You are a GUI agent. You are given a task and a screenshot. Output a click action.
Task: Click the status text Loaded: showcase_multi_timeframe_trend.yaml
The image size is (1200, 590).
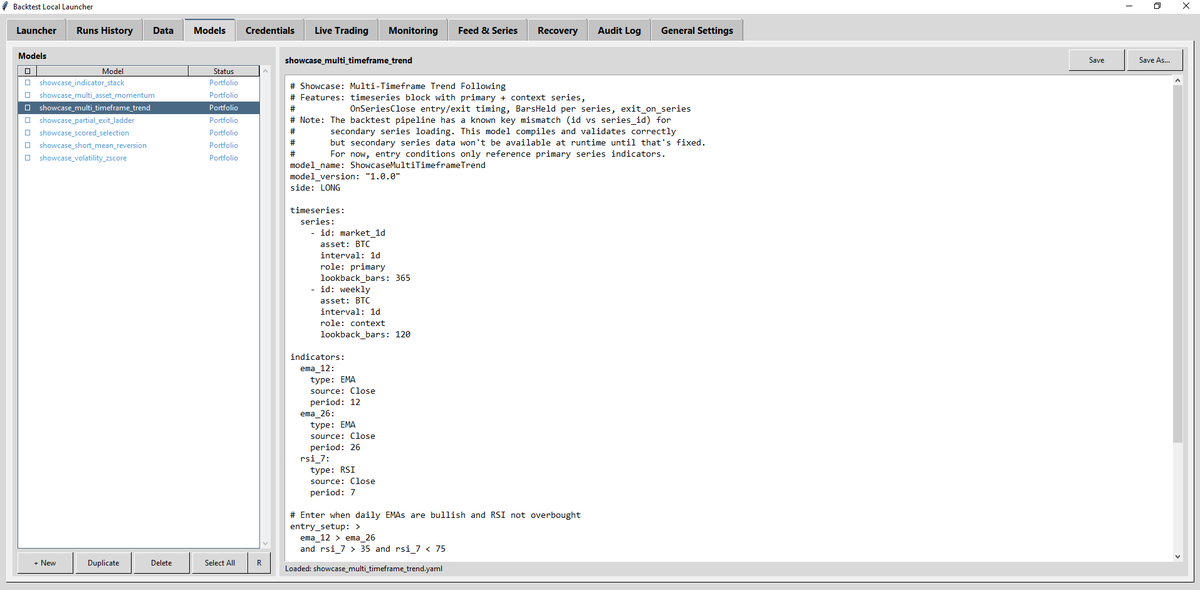[364, 568]
